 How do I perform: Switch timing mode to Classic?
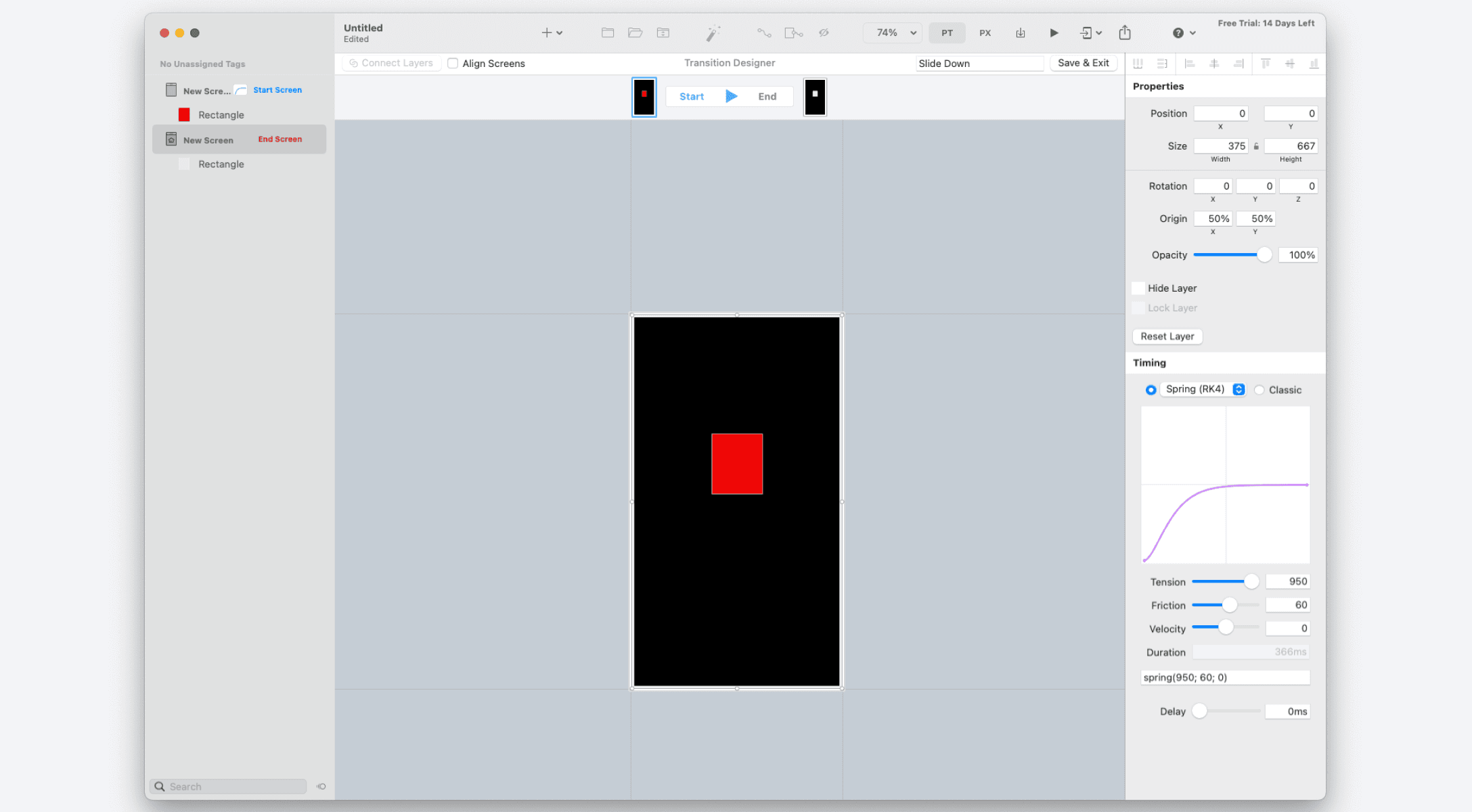coord(1259,390)
